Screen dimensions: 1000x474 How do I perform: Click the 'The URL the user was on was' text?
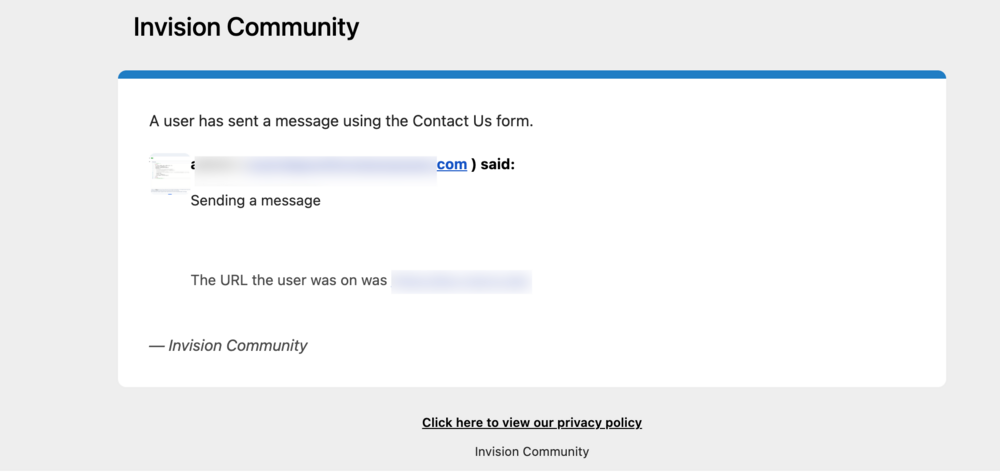(x=289, y=280)
